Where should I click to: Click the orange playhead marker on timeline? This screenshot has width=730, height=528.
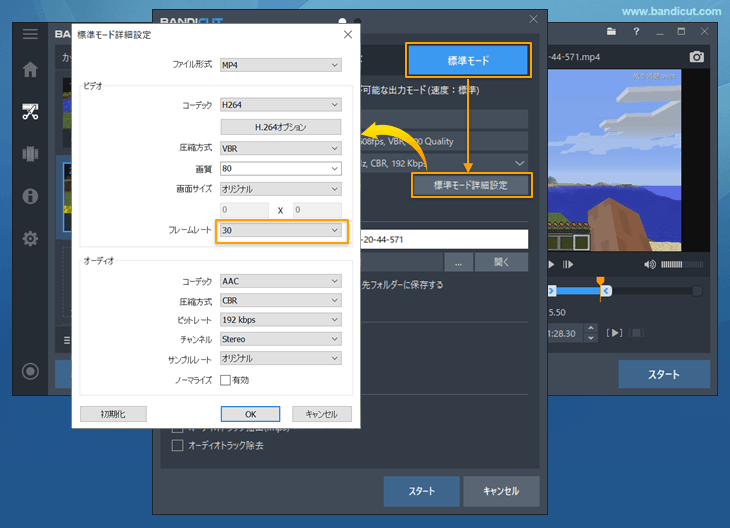(x=600, y=282)
